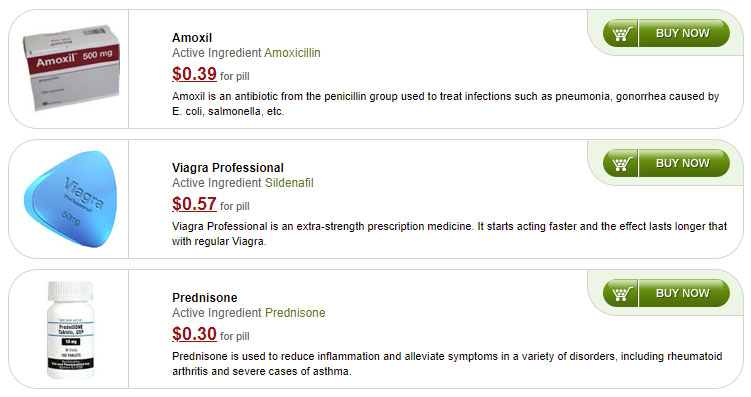Click the cart icon for Amoxil
The image size is (751, 397).
point(621,34)
